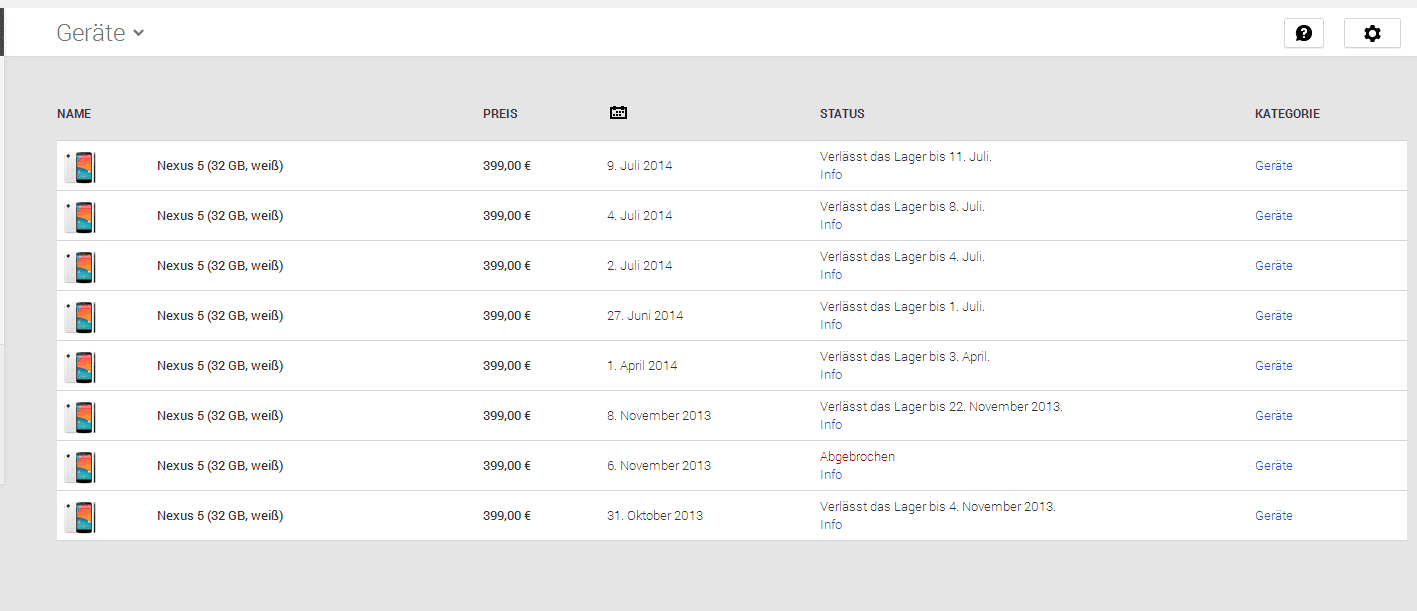Click status 'Verlässt das Lager bis 22. November 2013.'
The height and width of the screenshot is (611, 1417).
click(942, 407)
